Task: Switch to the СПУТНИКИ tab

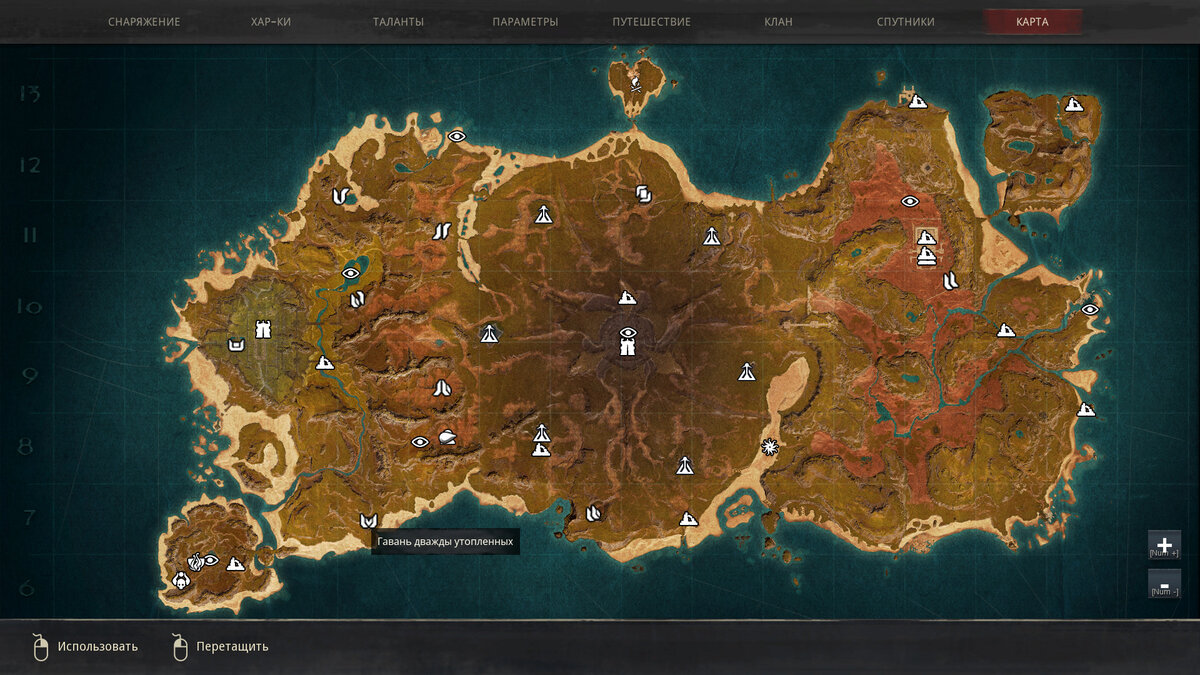Action: [906, 21]
